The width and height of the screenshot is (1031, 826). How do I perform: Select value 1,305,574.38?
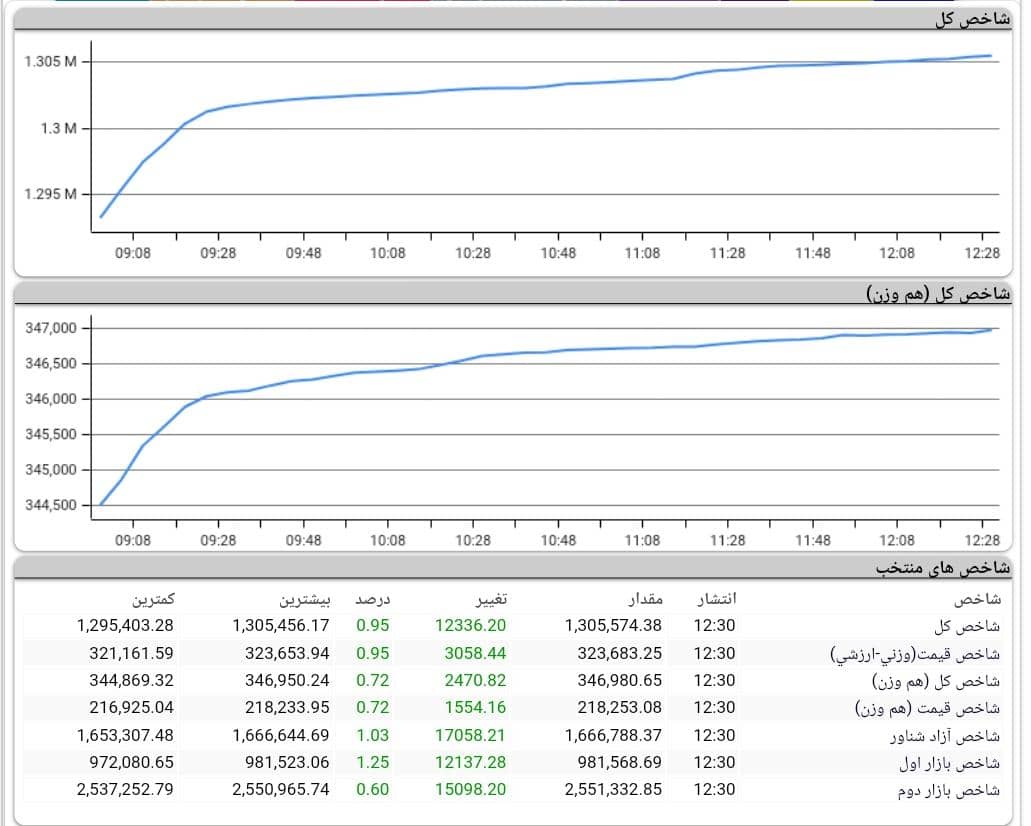point(613,625)
